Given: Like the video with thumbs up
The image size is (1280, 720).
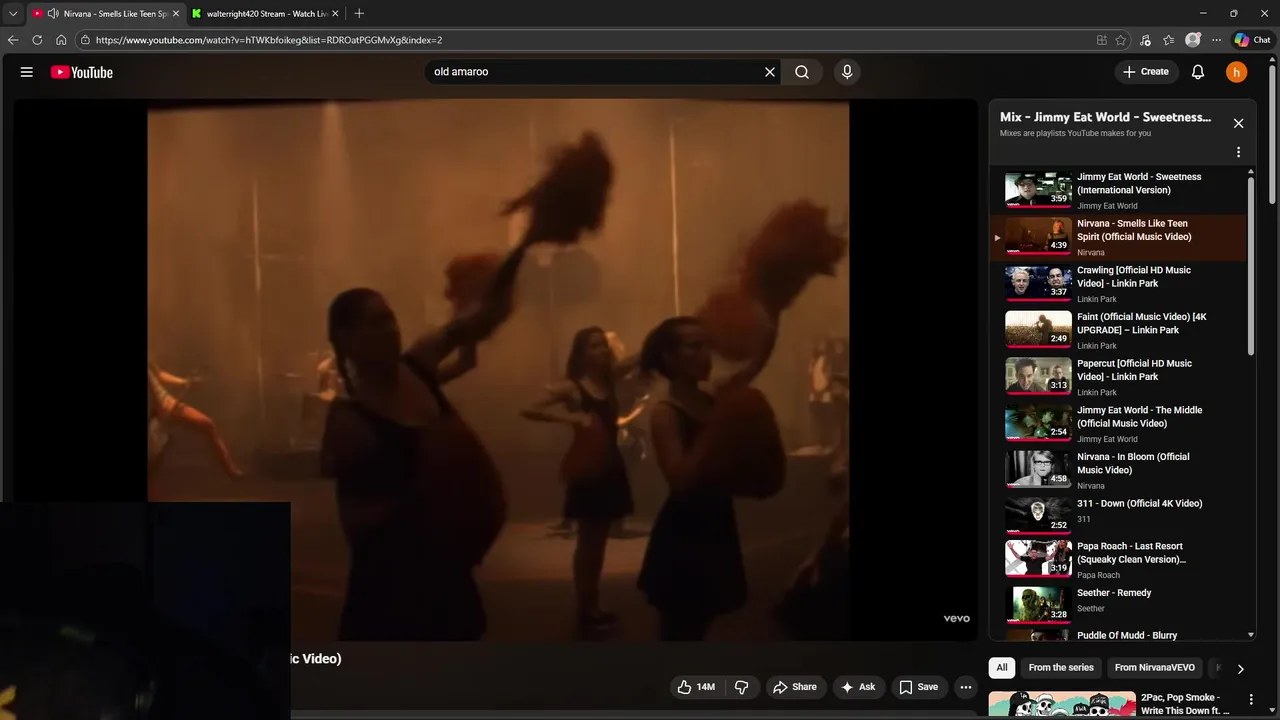Looking at the screenshot, I should coord(696,687).
